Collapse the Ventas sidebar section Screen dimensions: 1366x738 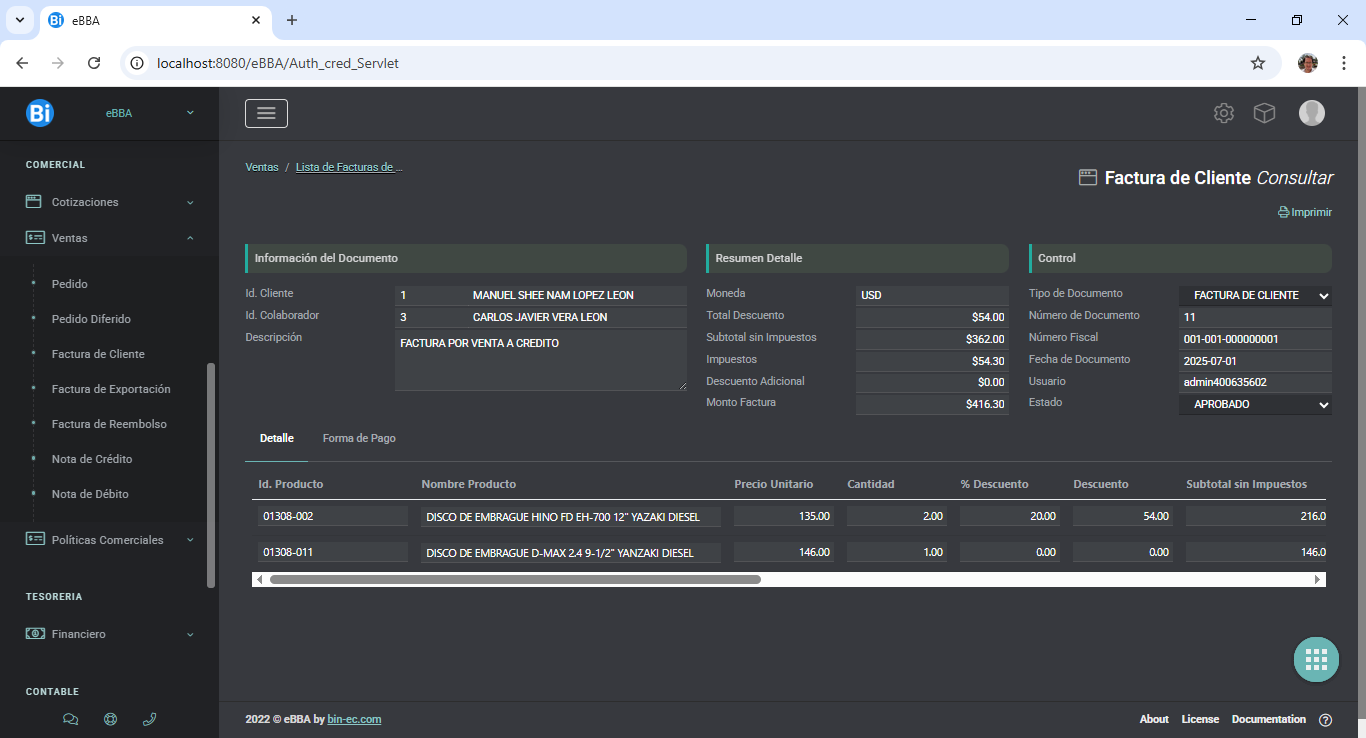point(109,238)
